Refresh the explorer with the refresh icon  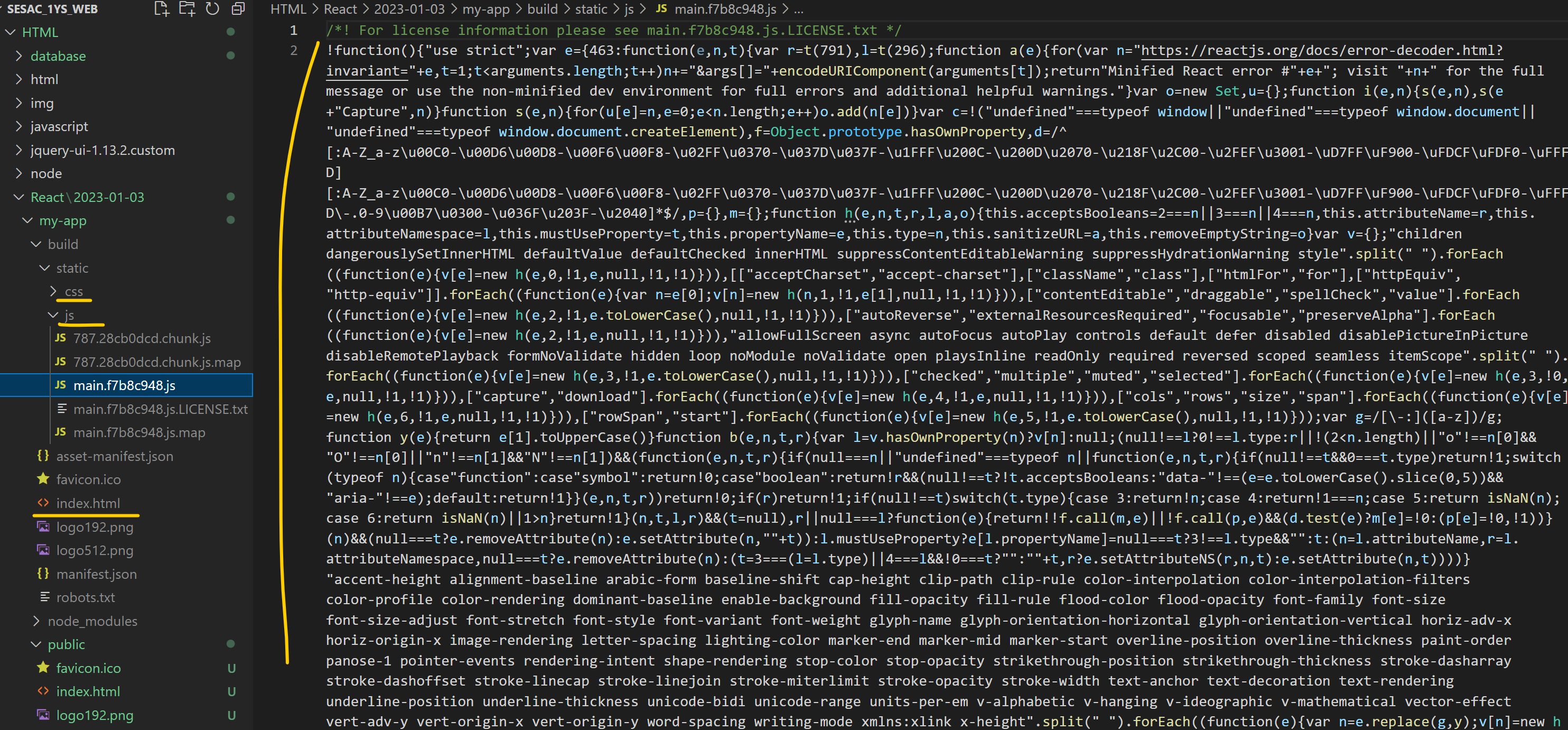point(212,8)
